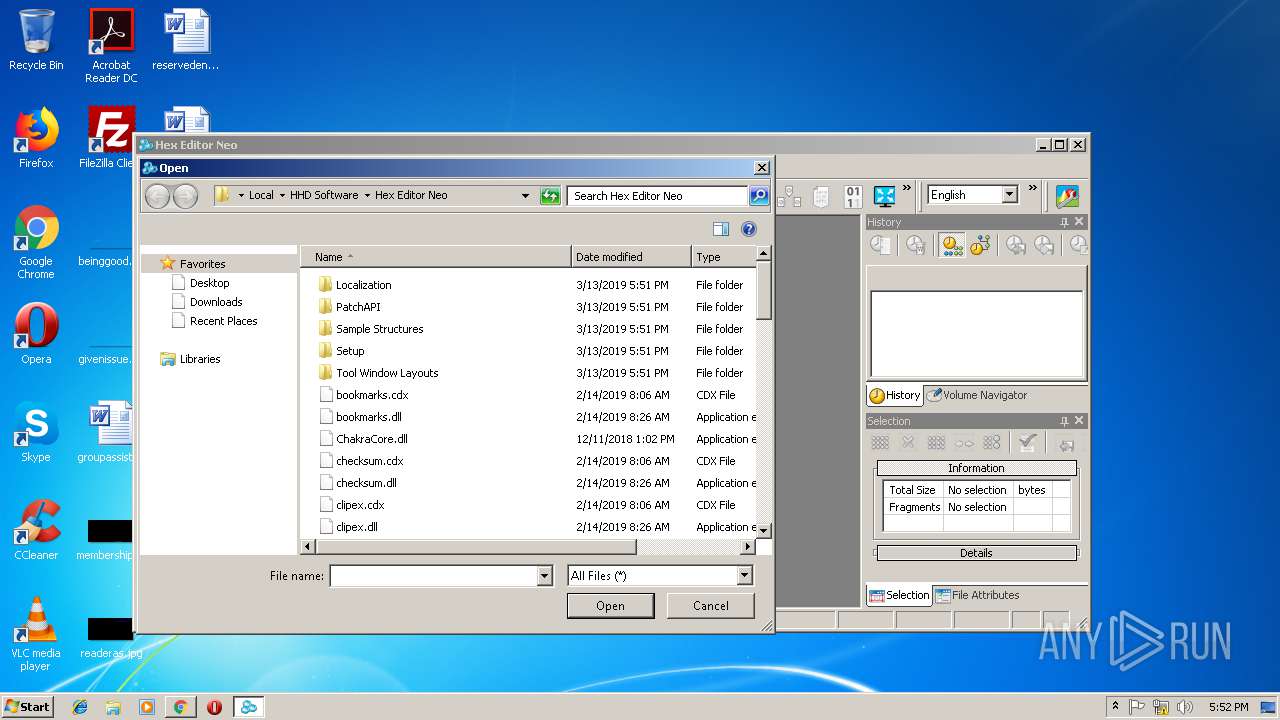Expand the address bar history dropdown arrow
Image resolution: width=1280 pixels, height=720 pixels.
(x=526, y=196)
